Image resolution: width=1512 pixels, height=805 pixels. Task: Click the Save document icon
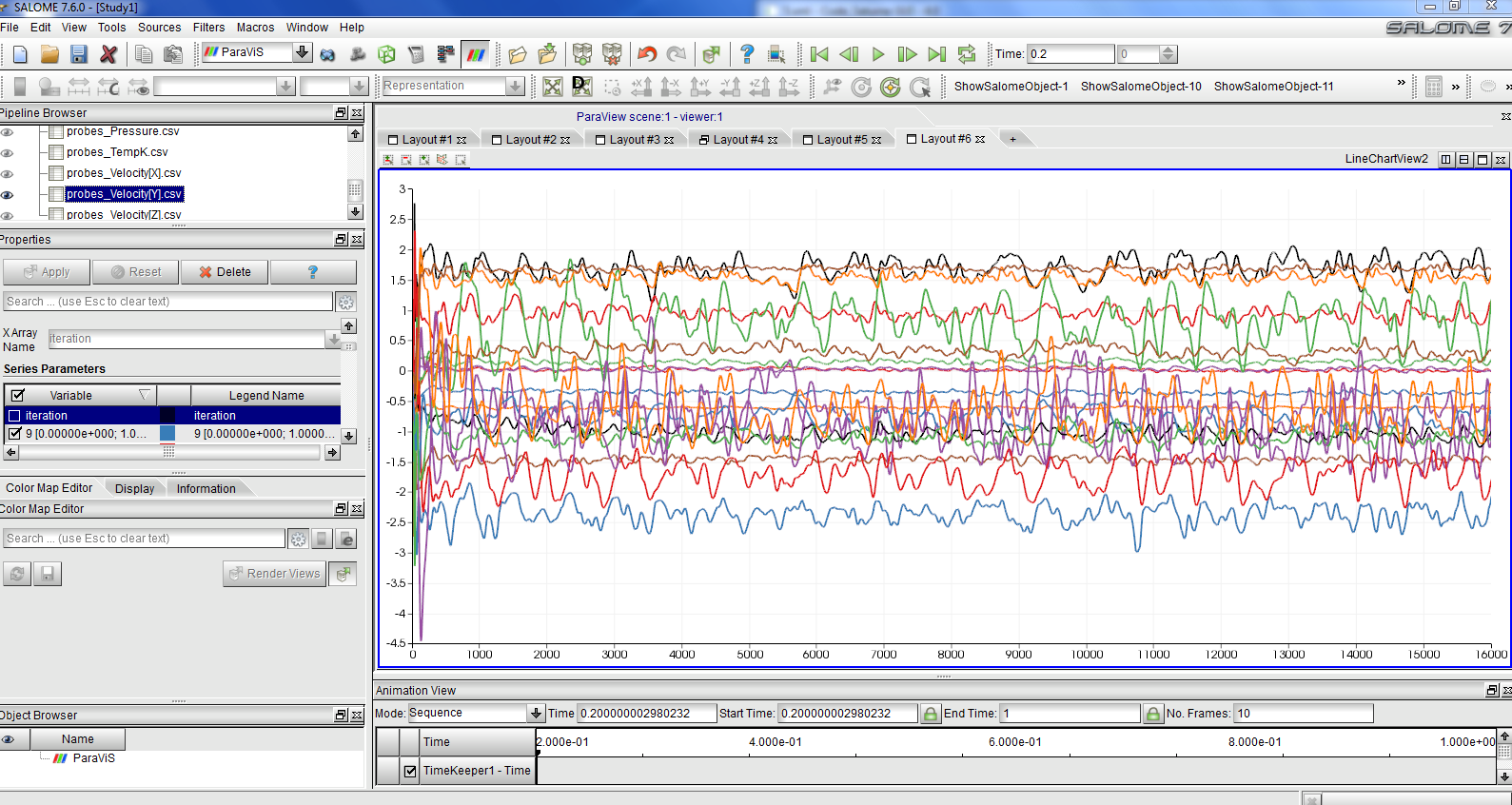(79, 54)
